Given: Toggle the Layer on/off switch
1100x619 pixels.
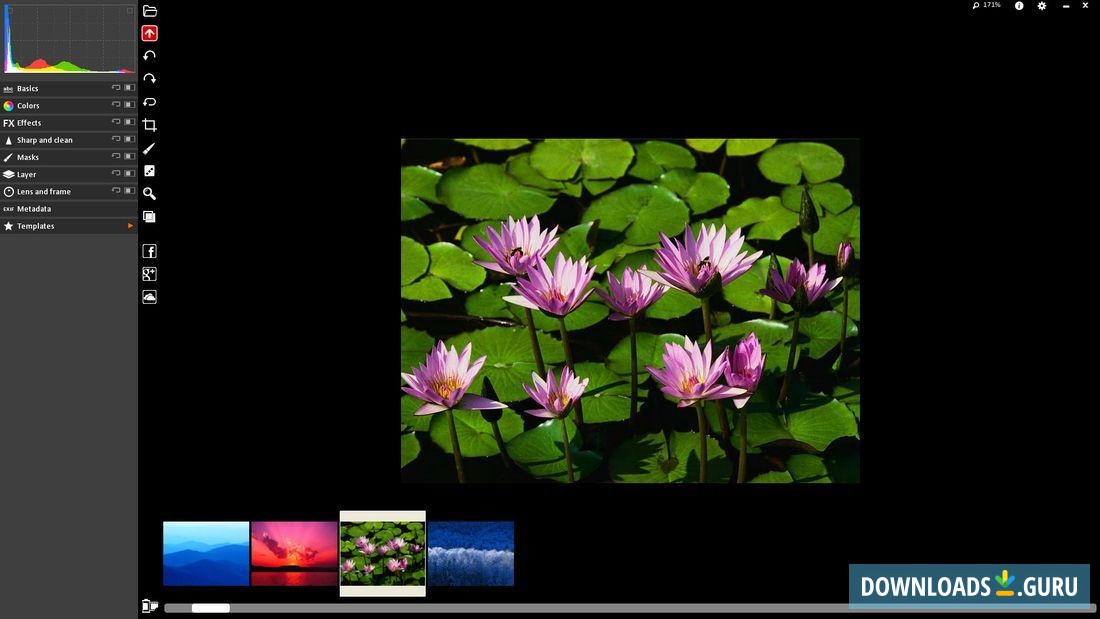Looking at the screenshot, I should (x=129, y=173).
